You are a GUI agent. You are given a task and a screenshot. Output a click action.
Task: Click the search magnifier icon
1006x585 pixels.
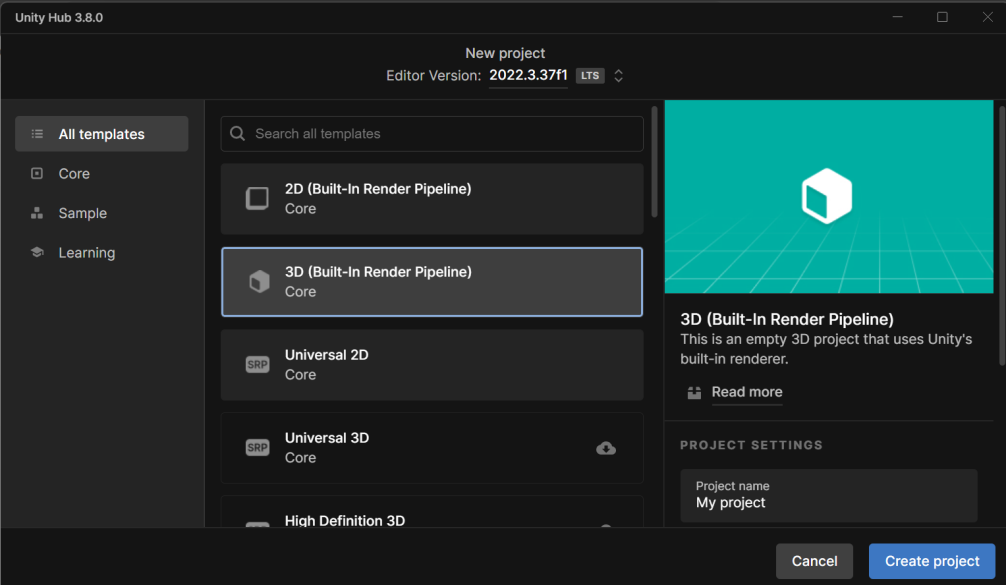pos(237,133)
